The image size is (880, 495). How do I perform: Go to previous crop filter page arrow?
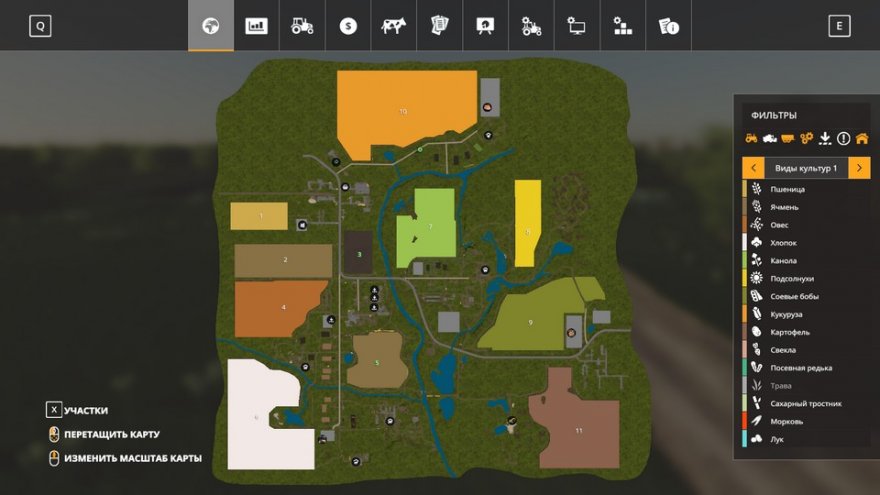pyautogui.click(x=753, y=168)
